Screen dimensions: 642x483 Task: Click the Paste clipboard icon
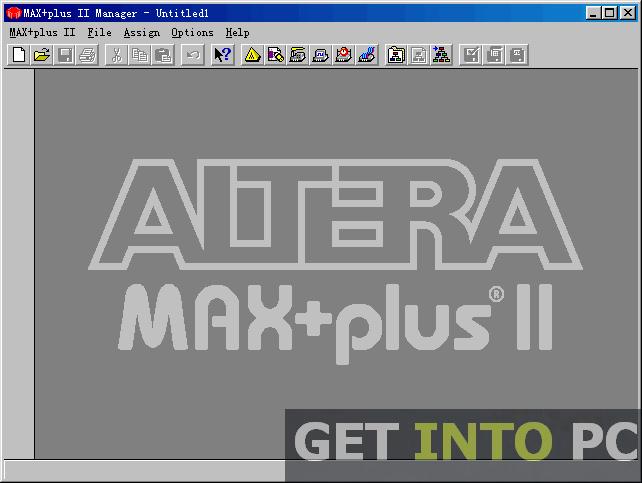[163, 55]
